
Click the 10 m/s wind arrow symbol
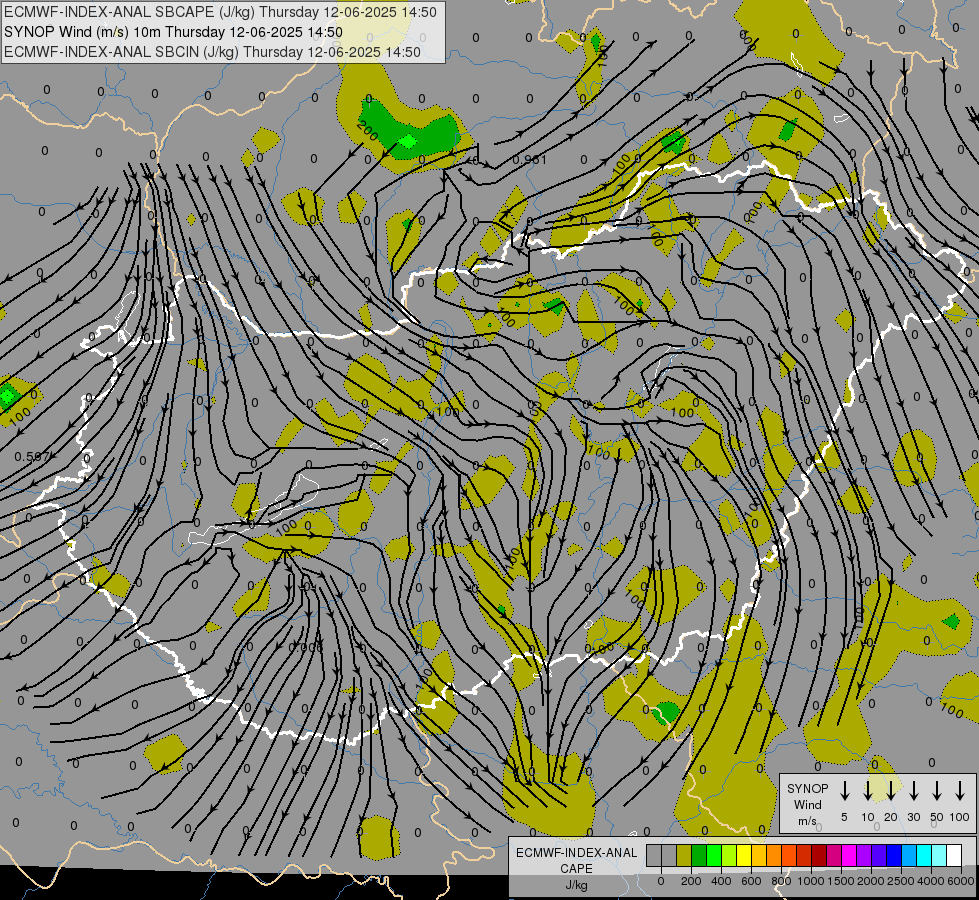pos(868,791)
